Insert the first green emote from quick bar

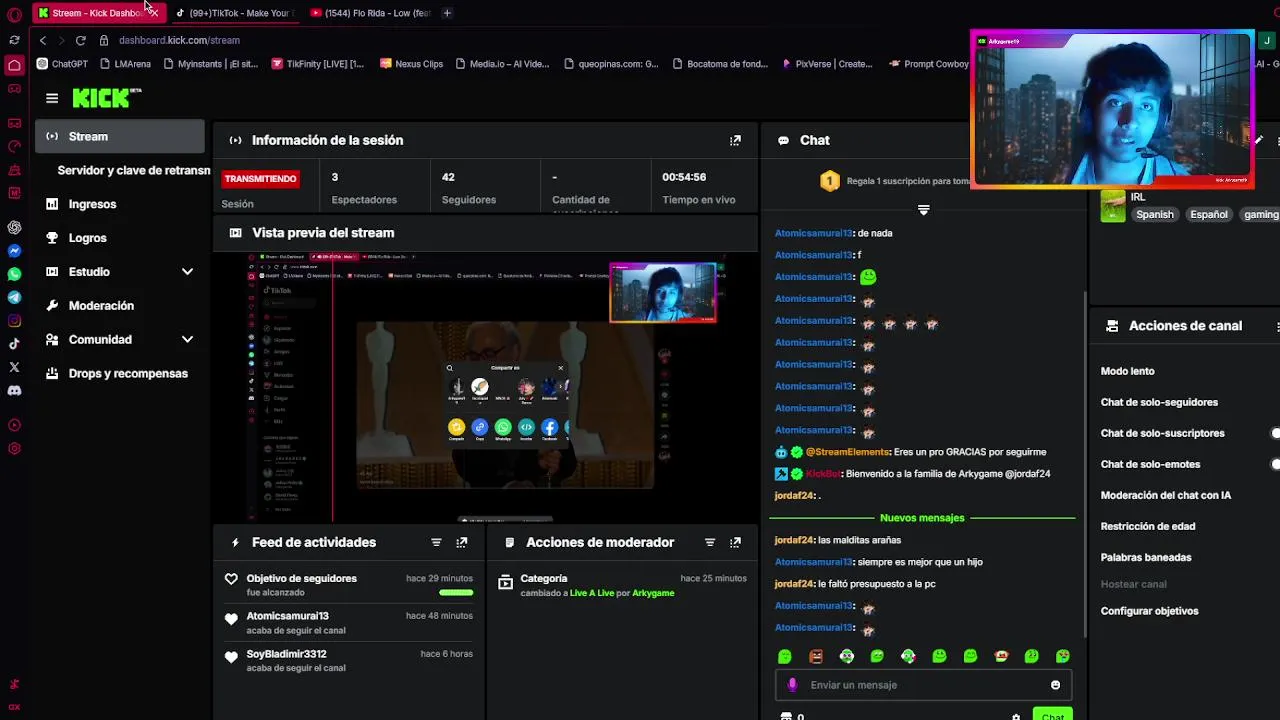[x=785, y=657]
